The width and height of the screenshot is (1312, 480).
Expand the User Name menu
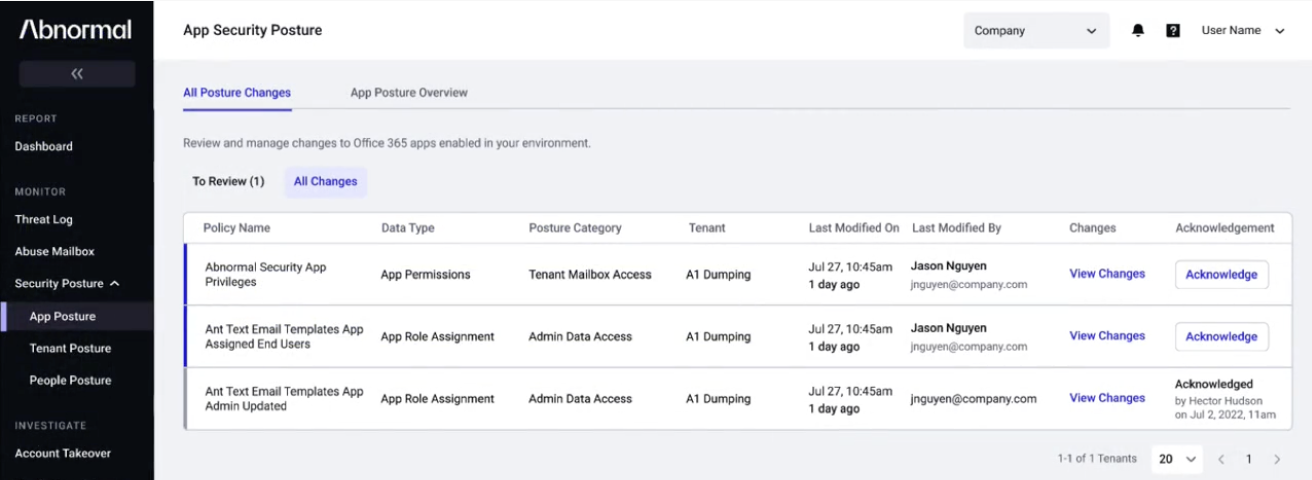coord(1242,31)
